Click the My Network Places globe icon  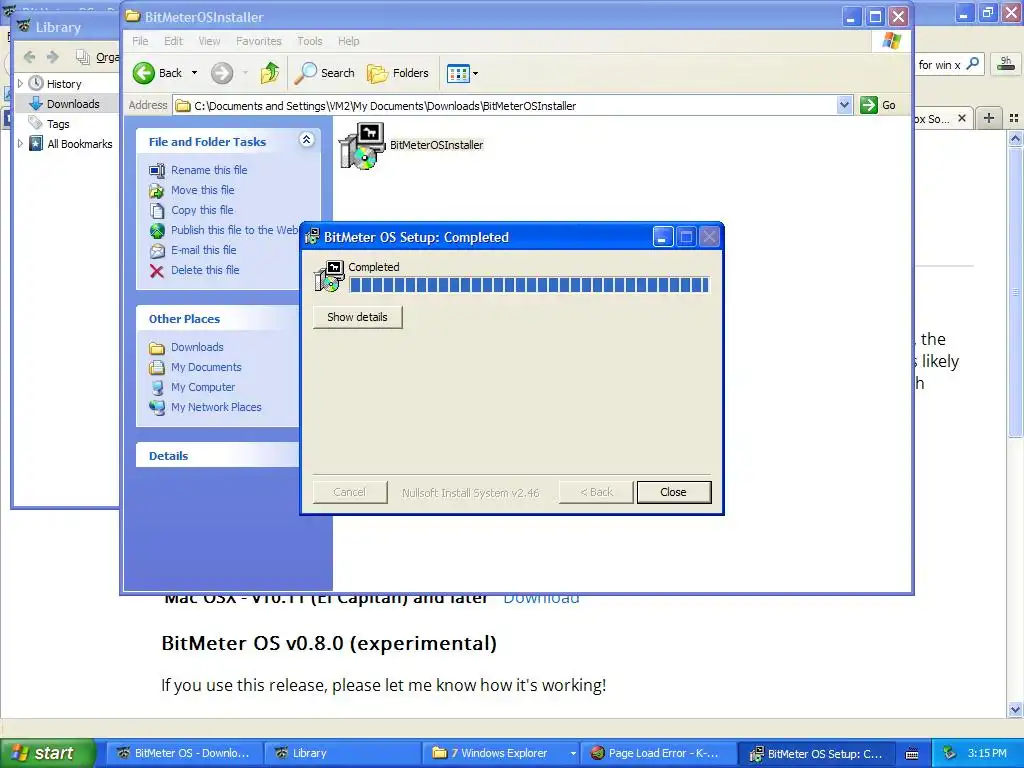click(x=157, y=408)
